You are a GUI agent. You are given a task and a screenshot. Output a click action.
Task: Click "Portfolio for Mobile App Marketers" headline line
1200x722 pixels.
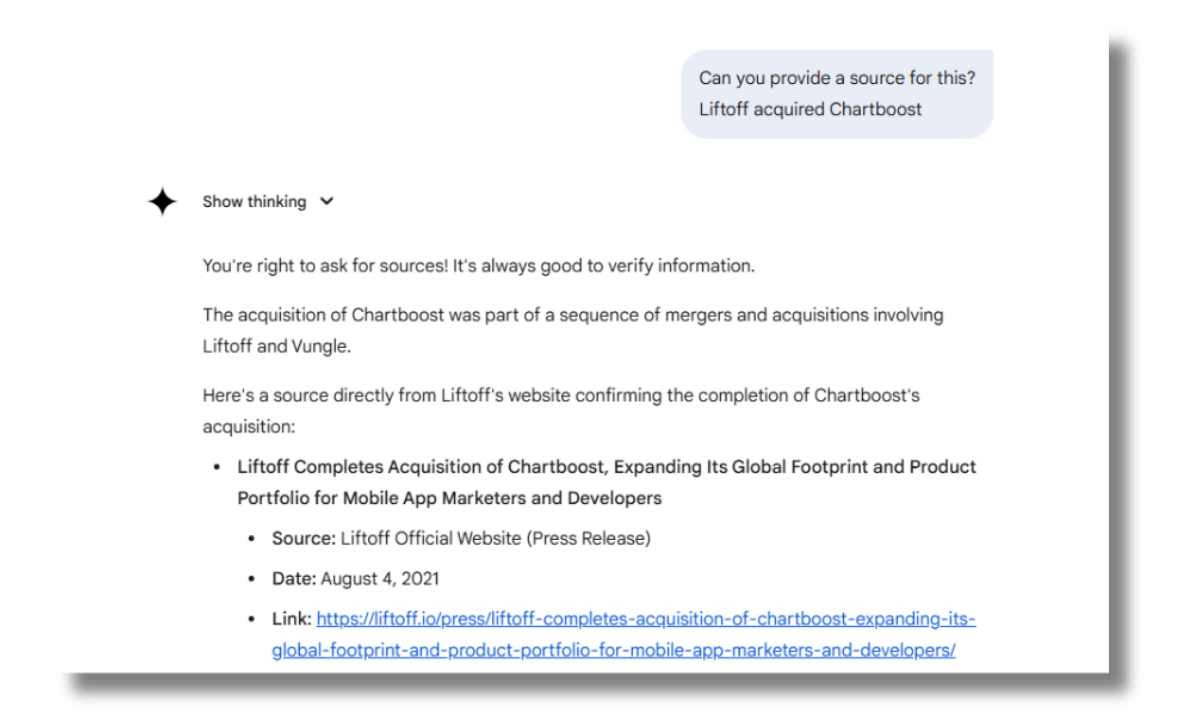tap(449, 498)
